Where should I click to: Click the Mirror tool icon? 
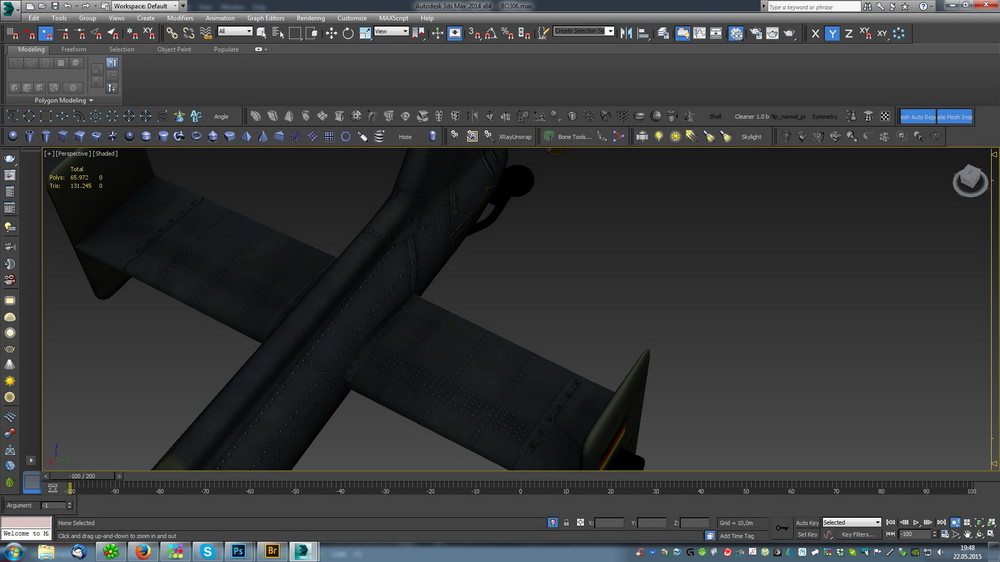pyautogui.click(x=627, y=33)
